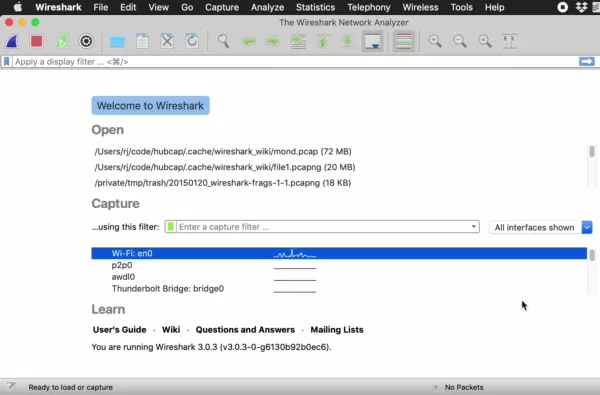
Task: Open the Wiki link
Action: click(171, 330)
